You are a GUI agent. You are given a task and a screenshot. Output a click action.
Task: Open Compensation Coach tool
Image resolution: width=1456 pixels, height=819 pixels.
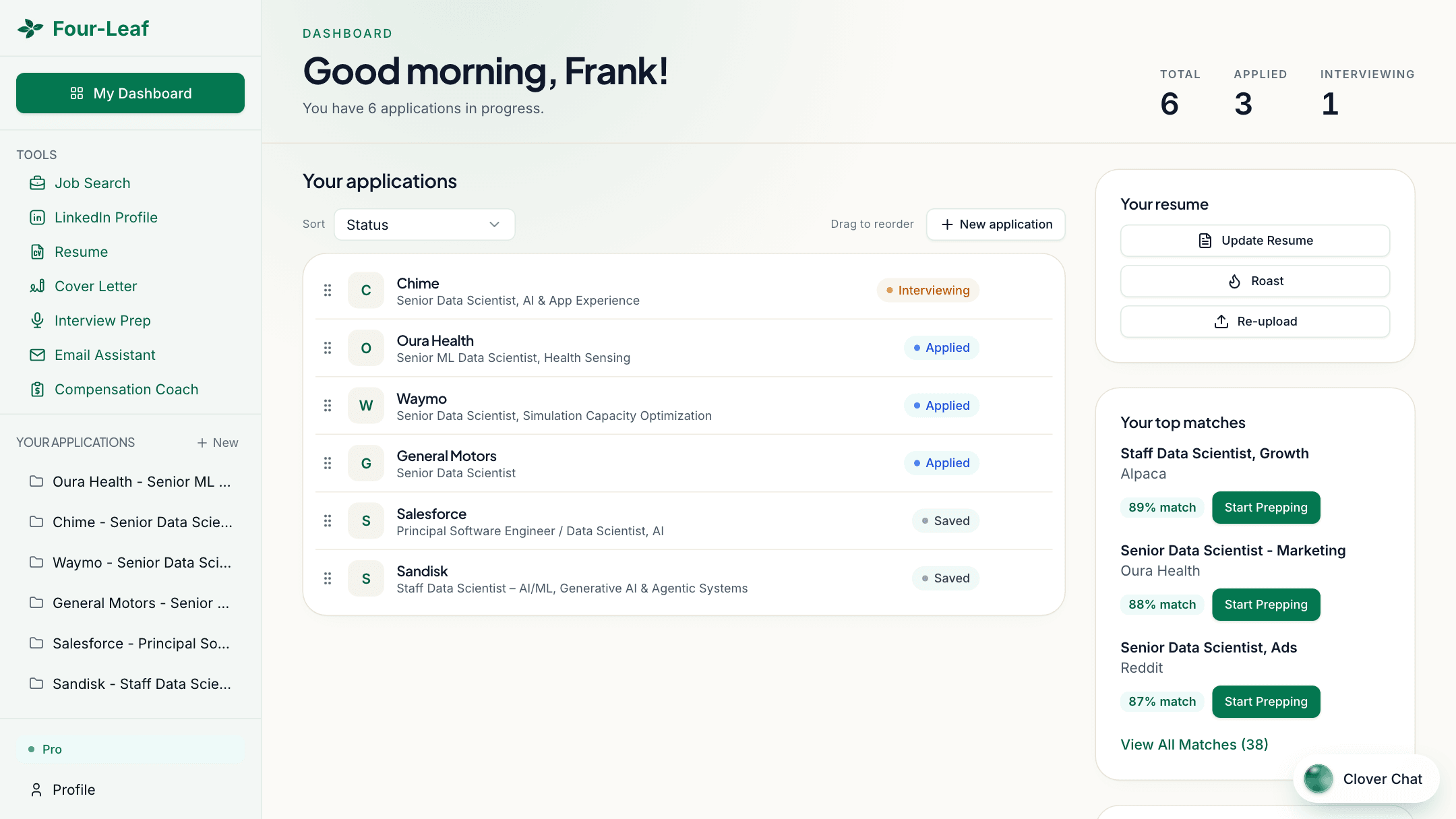(x=126, y=390)
